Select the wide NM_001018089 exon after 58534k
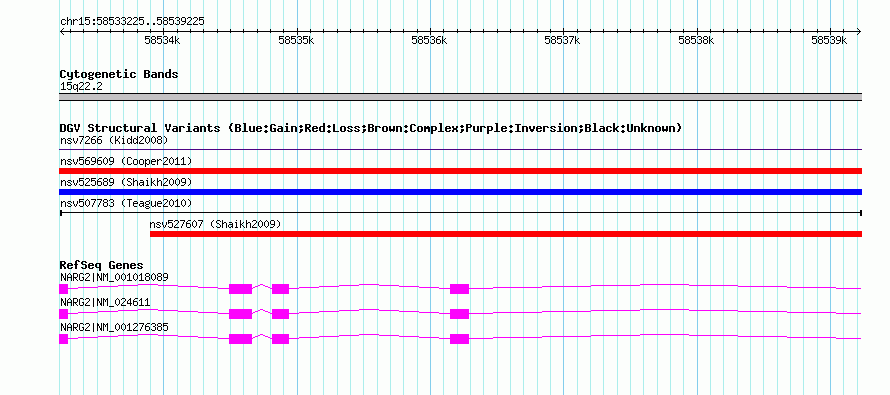This screenshot has height=395, width=890. pyautogui.click(x=241, y=289)
